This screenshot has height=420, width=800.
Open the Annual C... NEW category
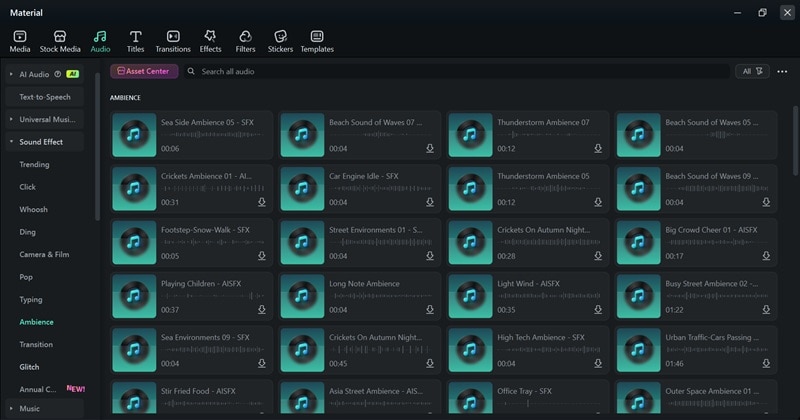(x=51, y=389)
